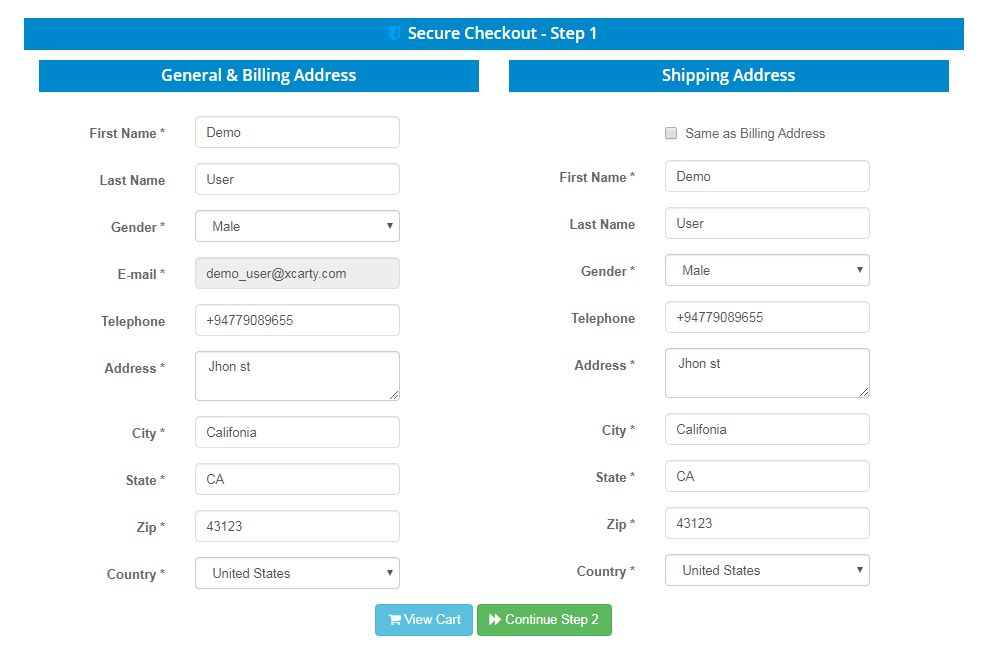This screenshot has width=990, height=655.
Task: Click the cart icon on View Cart
Action: pos(395,620)
